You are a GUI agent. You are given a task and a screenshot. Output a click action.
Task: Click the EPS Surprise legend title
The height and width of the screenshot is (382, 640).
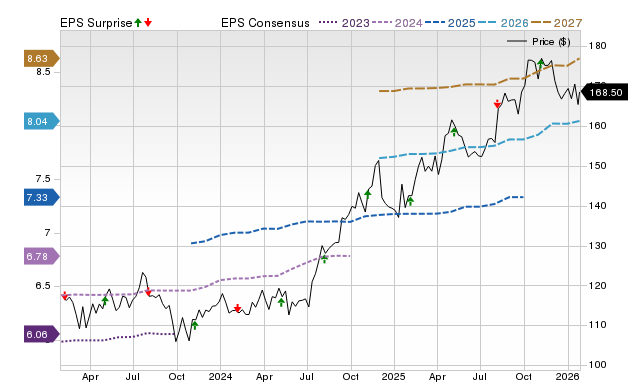click(x=96, y=23)
